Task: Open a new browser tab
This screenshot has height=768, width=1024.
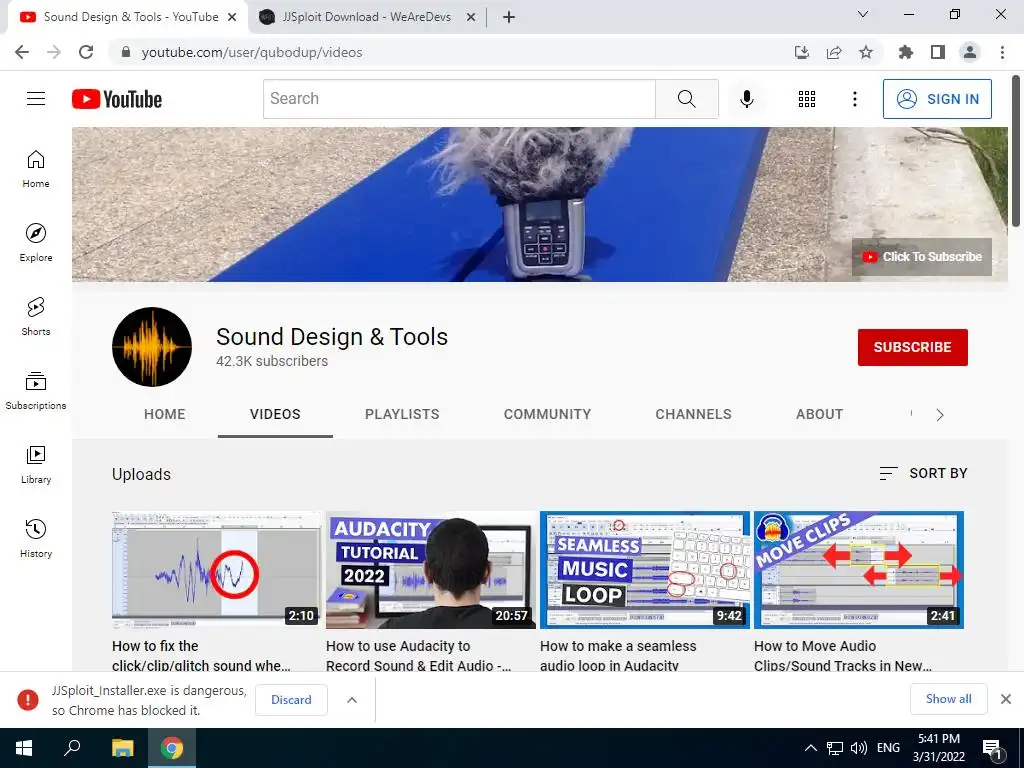Action: point(509,17)
